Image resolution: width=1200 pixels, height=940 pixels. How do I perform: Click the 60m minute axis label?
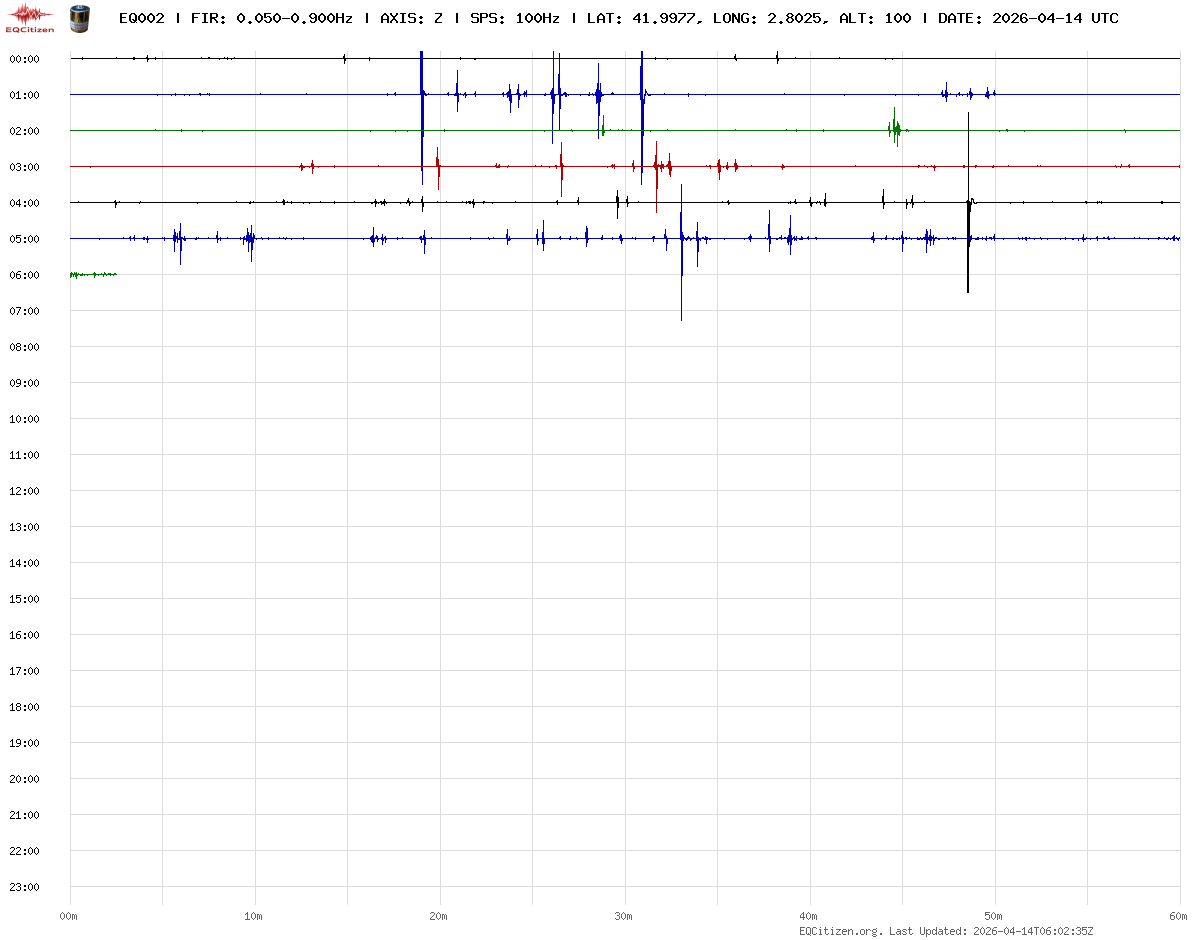click(1179, 916)
